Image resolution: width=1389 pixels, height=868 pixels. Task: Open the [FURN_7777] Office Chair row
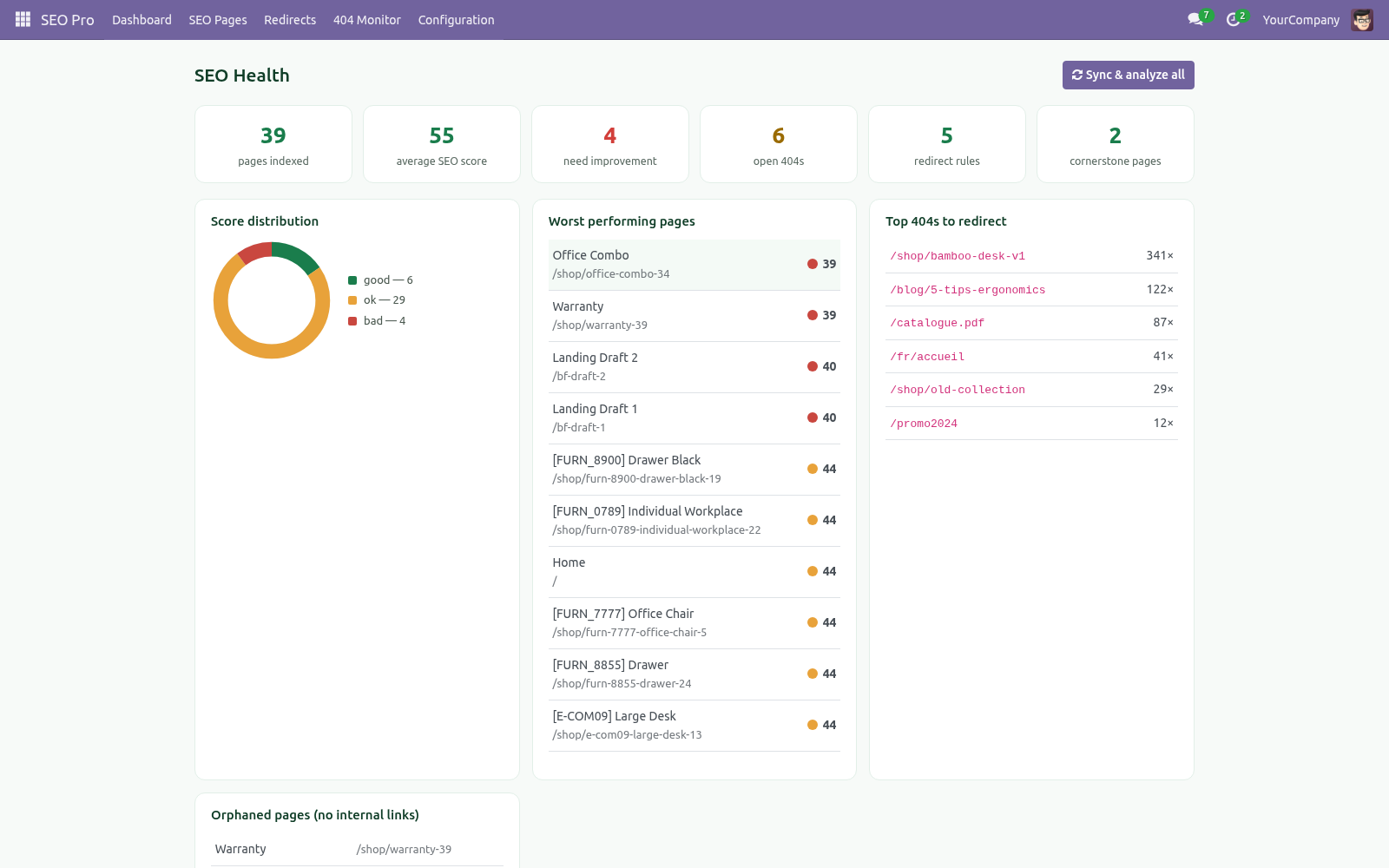pyautogui.click(x=694, y=623)
